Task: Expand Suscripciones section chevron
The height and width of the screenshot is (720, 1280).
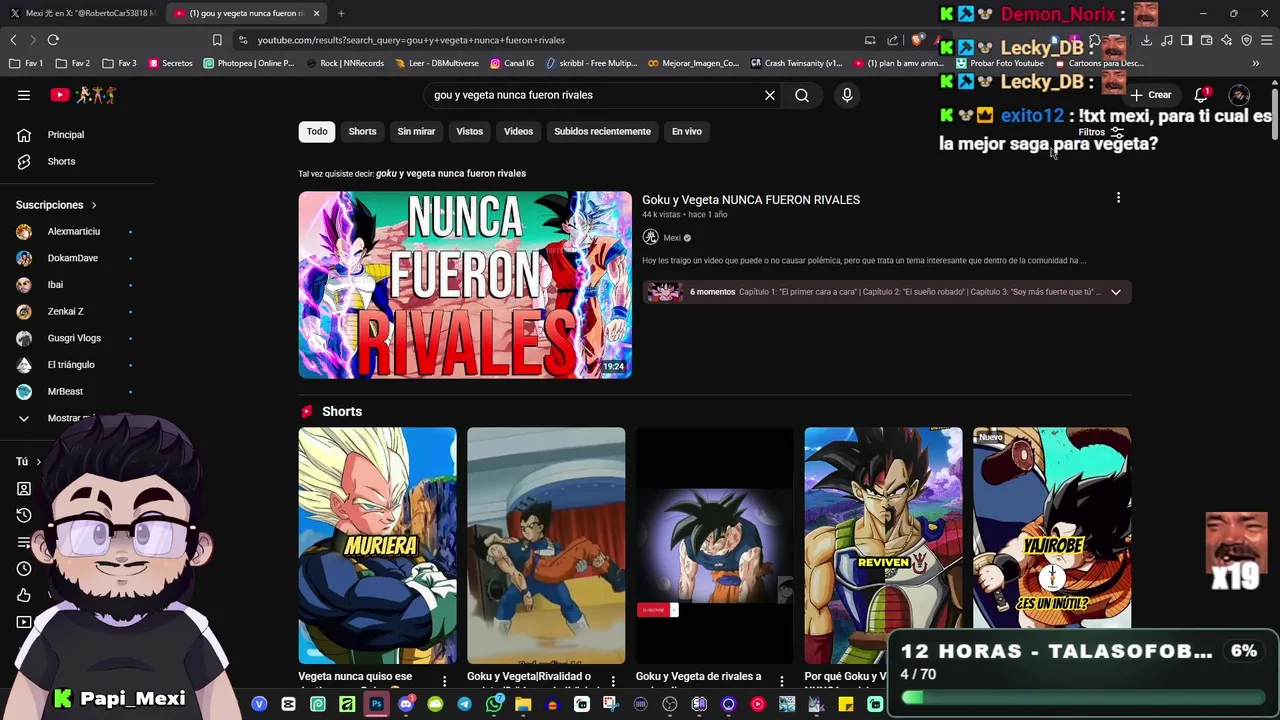Action: [x=94, y=205]
